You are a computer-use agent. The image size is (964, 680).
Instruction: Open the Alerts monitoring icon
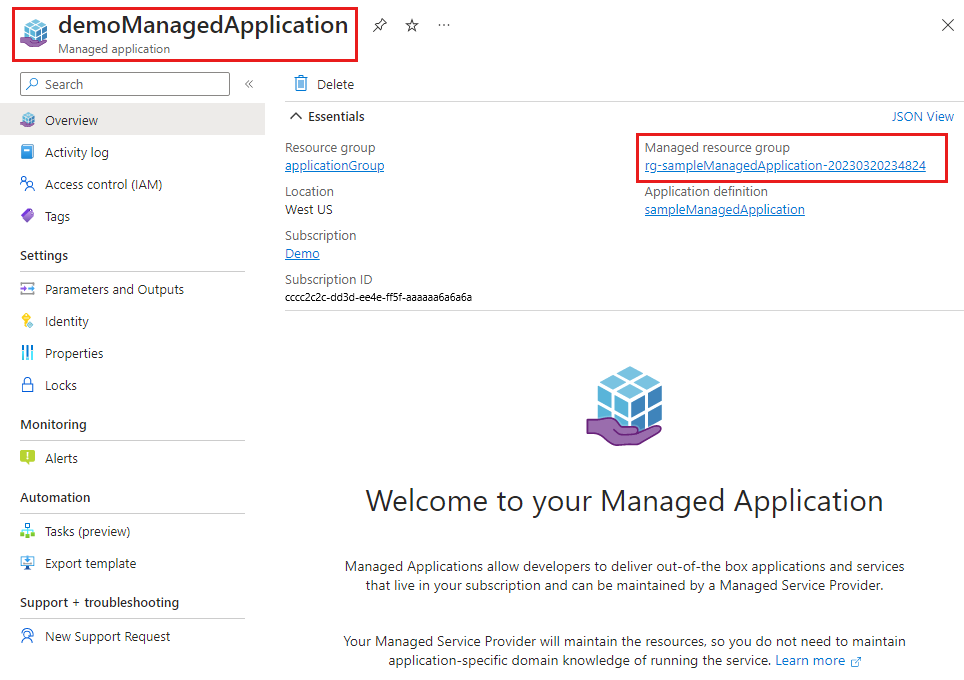pyautogui.click(x=28, y=458)
